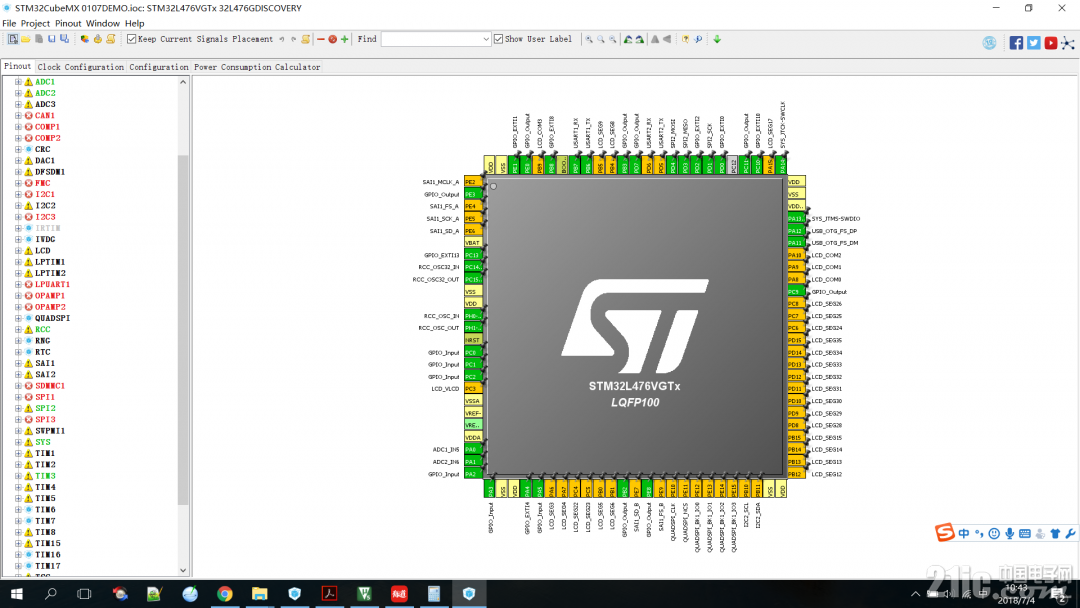Toggle Show User Label checkbox
This screenshot has width=1080, height=608.
pos(499,39)
